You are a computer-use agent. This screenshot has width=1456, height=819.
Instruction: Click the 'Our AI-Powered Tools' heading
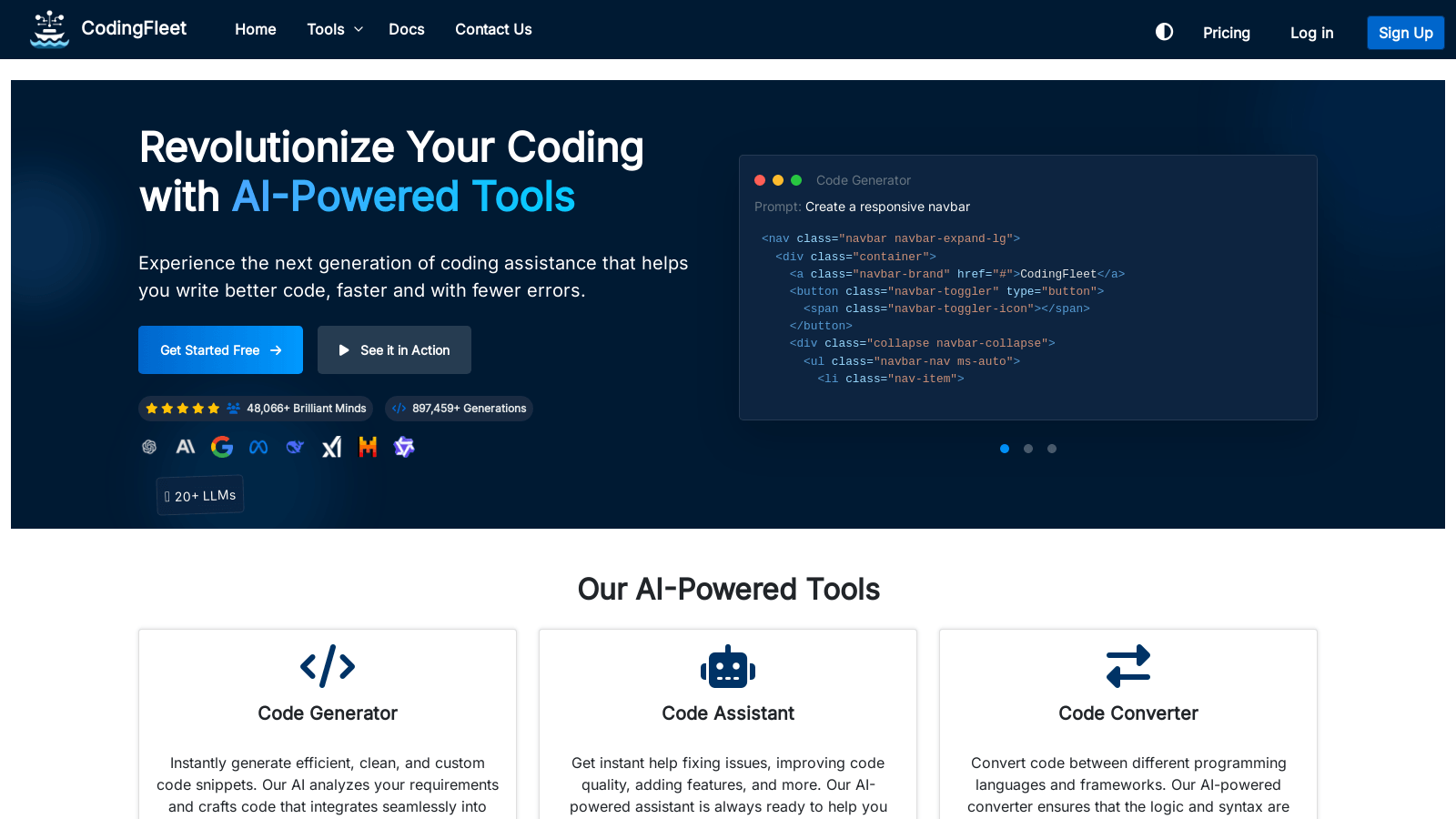pos(728,589)
